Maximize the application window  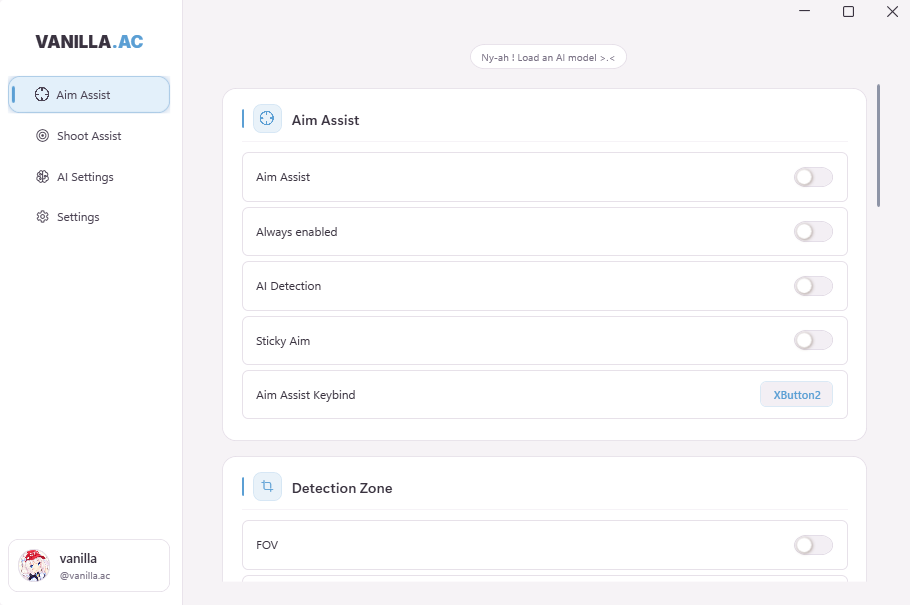(848, 11)
